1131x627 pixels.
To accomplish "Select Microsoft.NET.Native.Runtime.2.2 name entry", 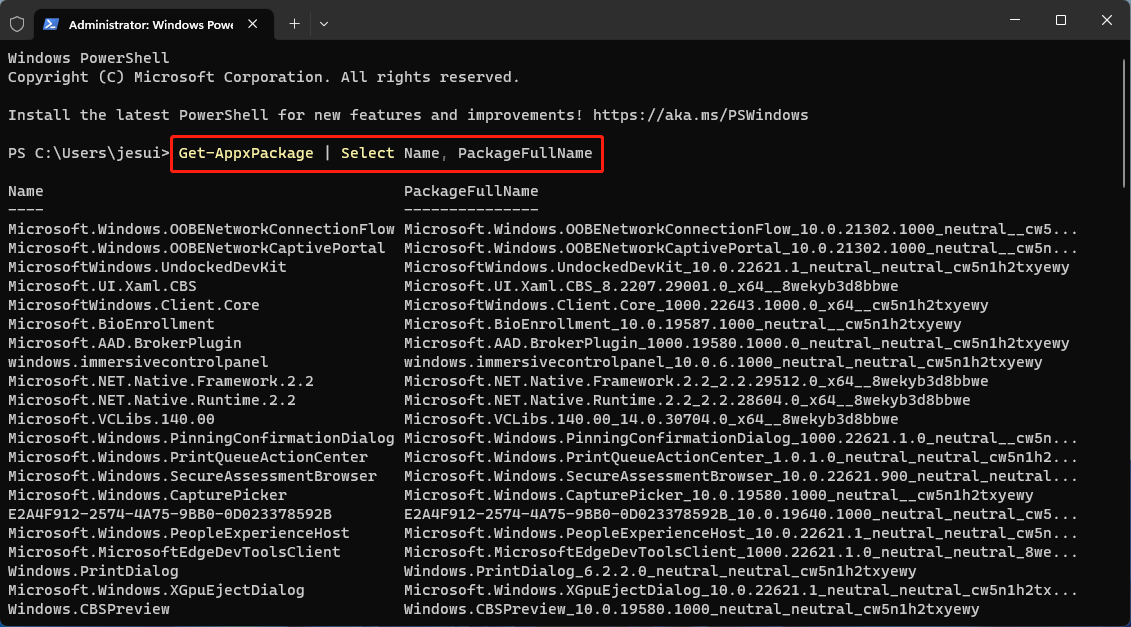I will (151, 400).
